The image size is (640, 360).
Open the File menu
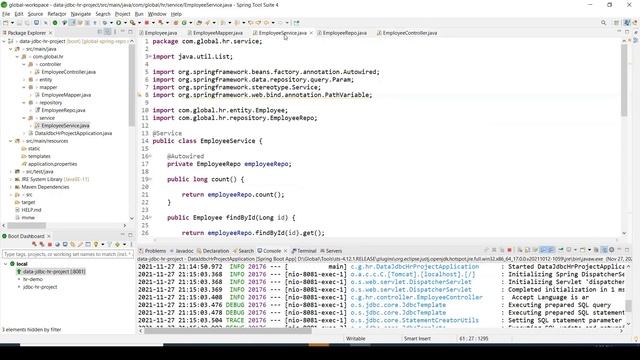point(6,14)
